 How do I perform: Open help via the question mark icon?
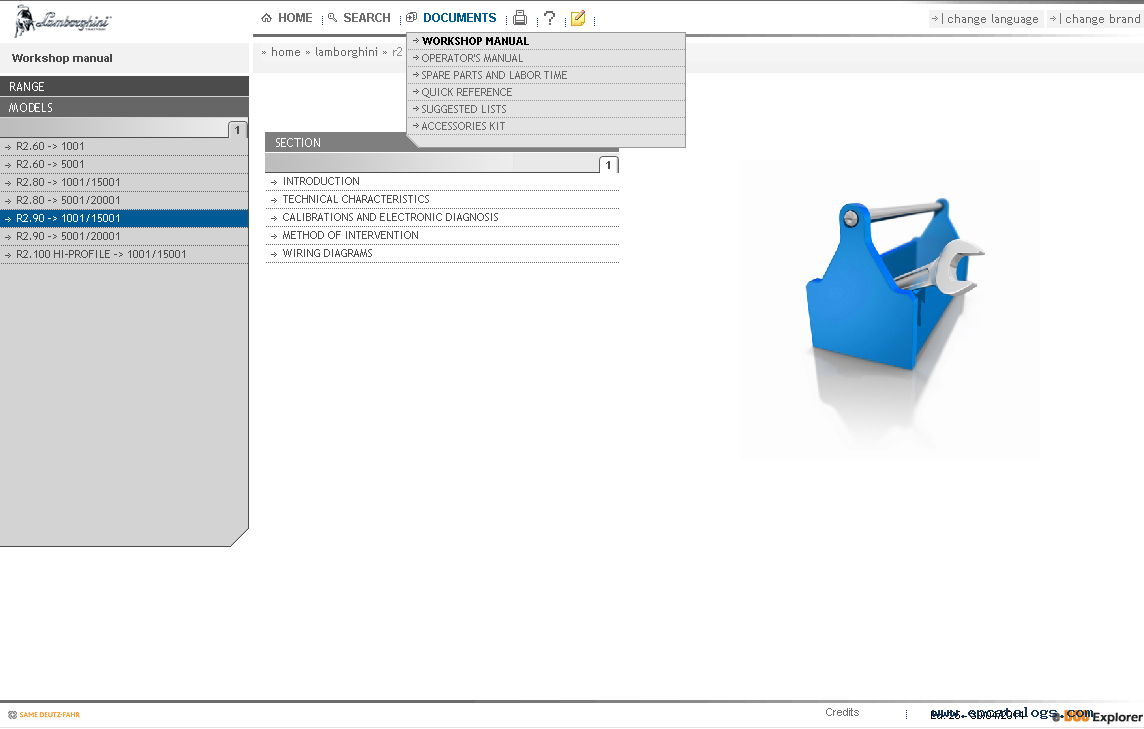point(550,18)
